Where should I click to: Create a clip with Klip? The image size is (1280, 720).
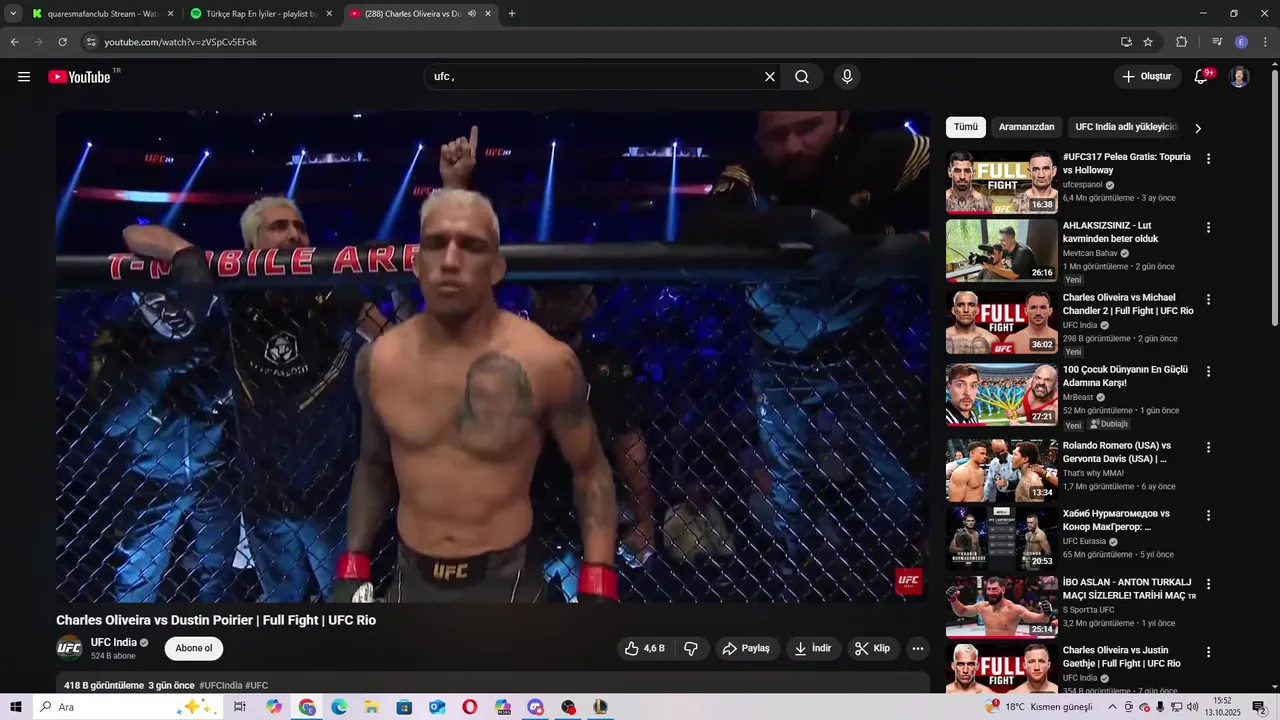tap(872, 649)
